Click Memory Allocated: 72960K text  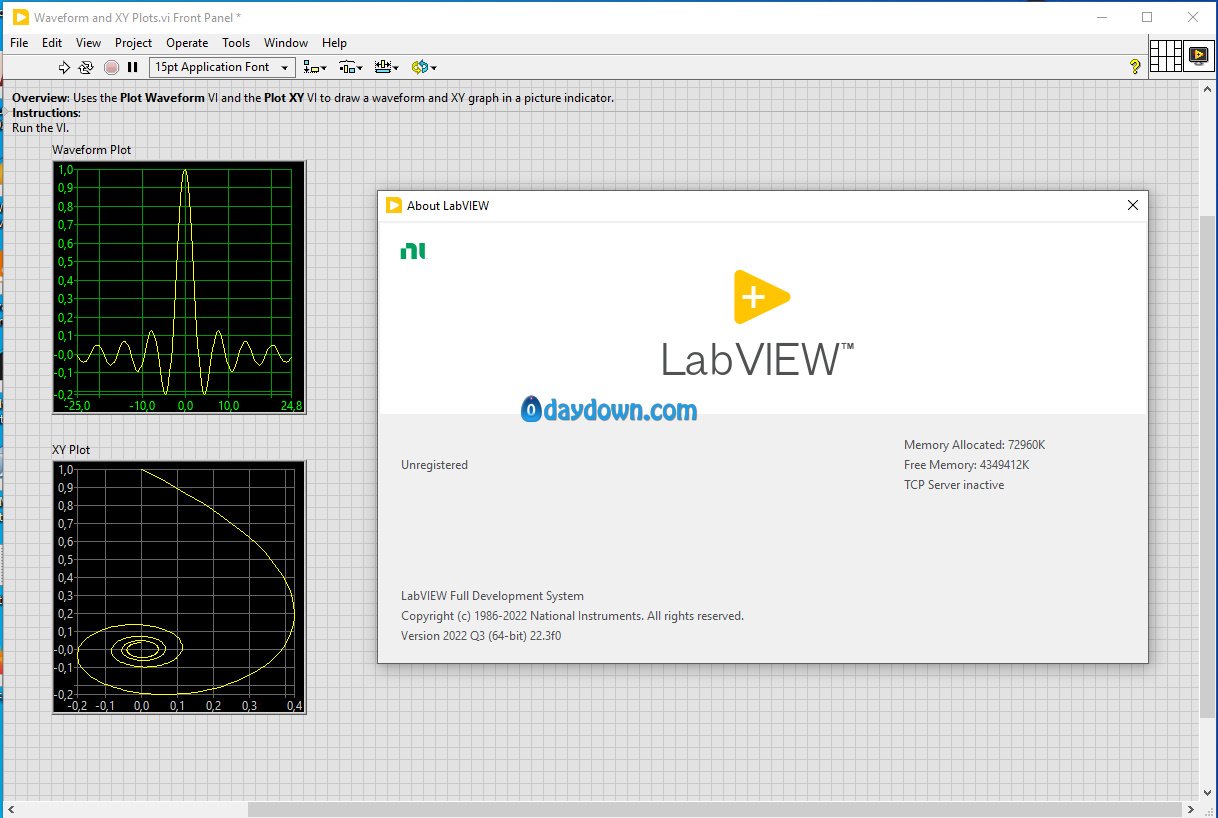[x=974, y=445]
